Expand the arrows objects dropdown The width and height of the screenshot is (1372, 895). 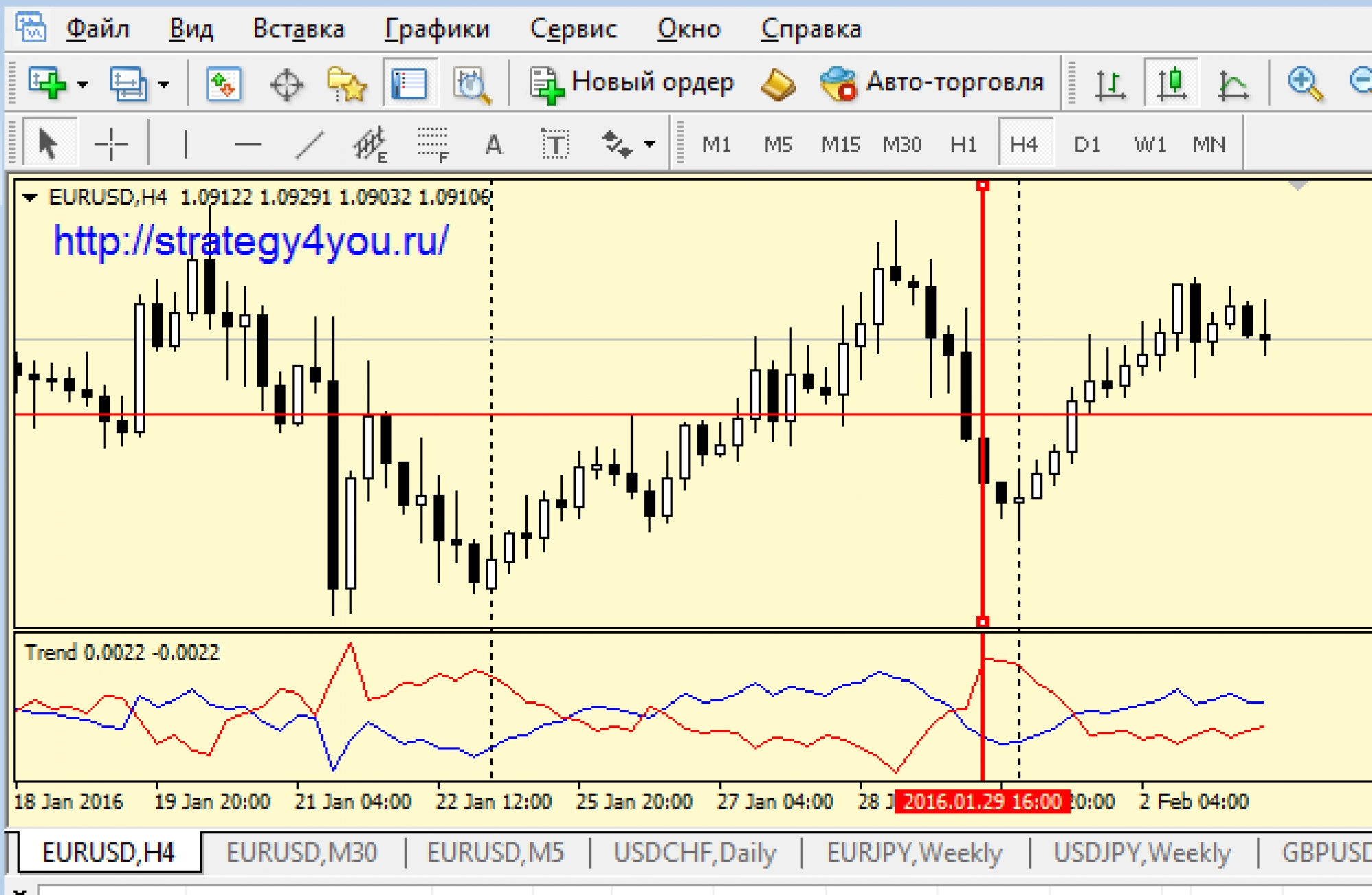[x=650, y=144]
